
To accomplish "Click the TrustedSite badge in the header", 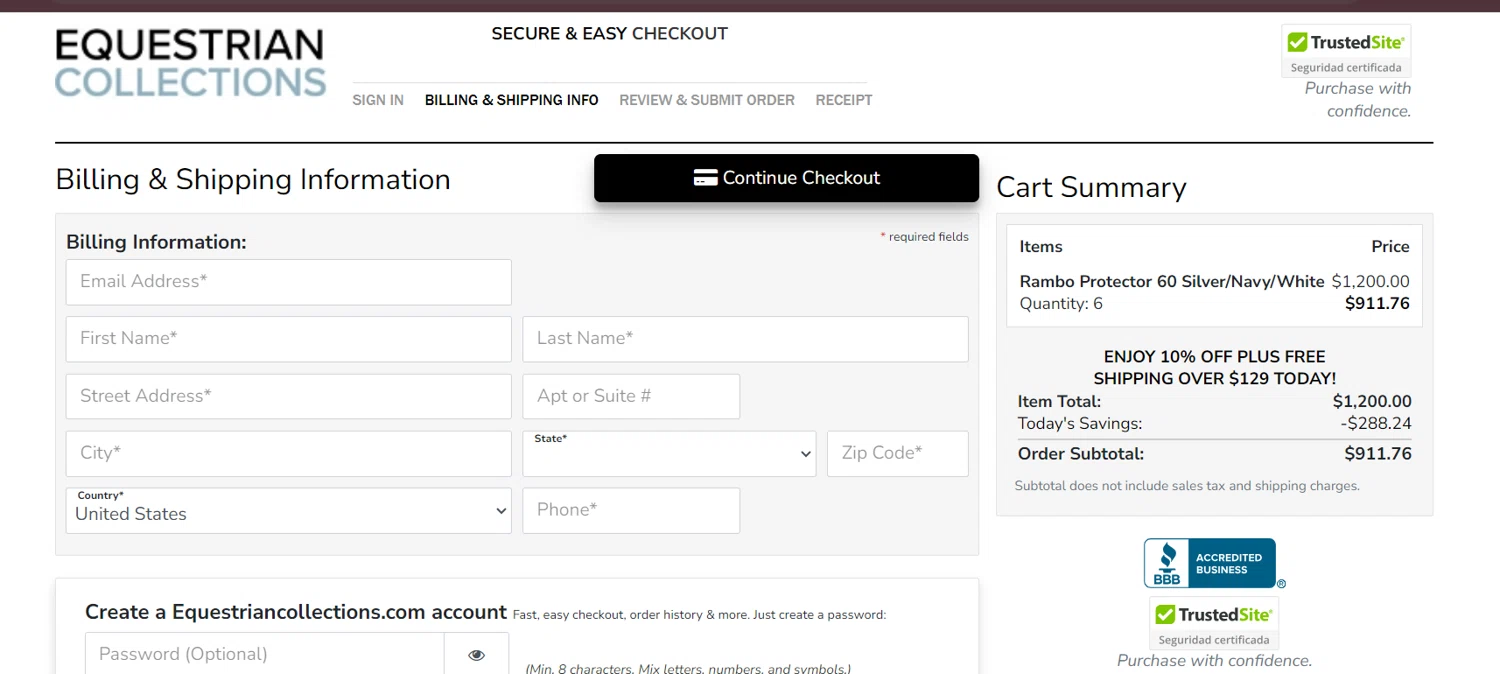I will point(1346,51).
